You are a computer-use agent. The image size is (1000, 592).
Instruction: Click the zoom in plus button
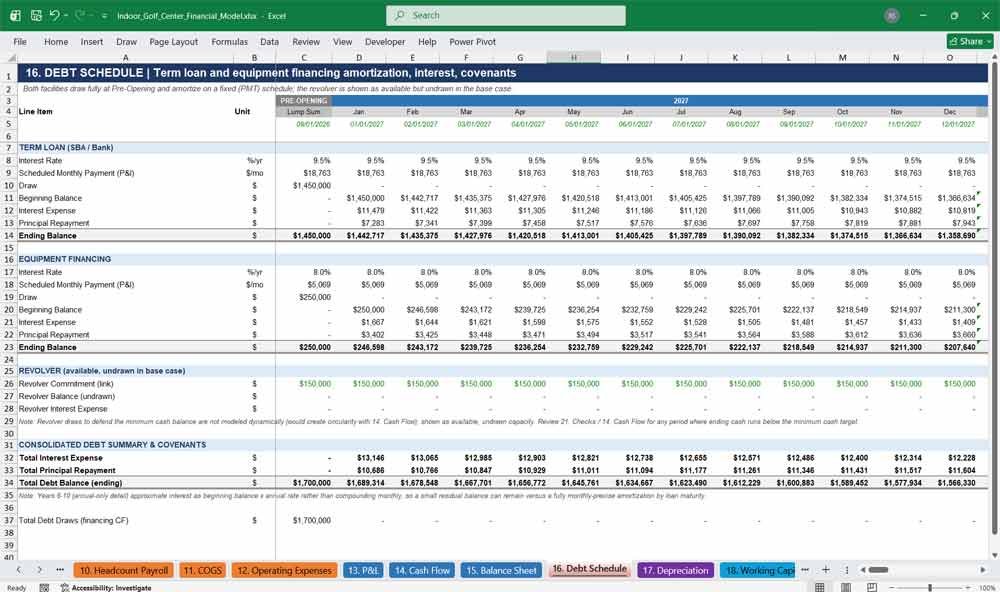[x=967, y=587]
